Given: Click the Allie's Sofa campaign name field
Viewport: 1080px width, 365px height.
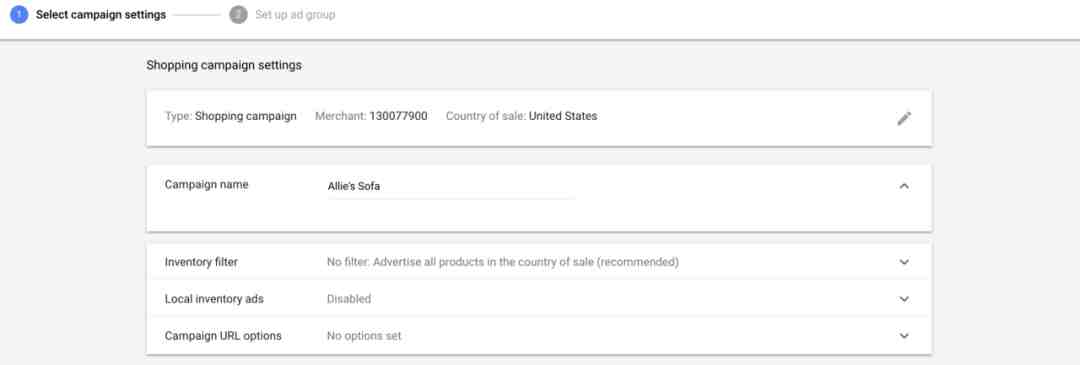Looking at the screenshot, I should (x=450, y=187).
